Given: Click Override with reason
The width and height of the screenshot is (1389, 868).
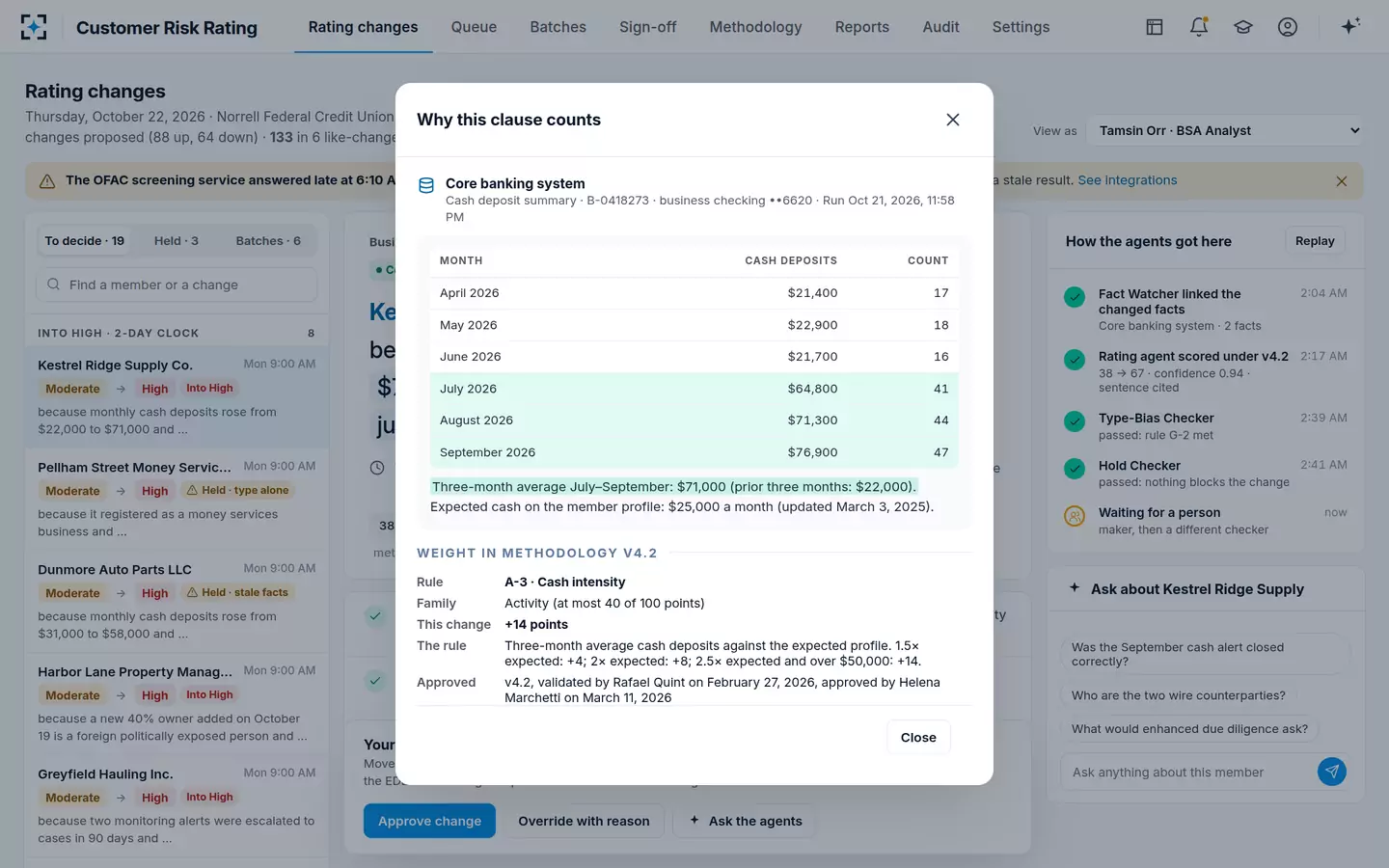Looking at the screenshot, I should point(584,821).
